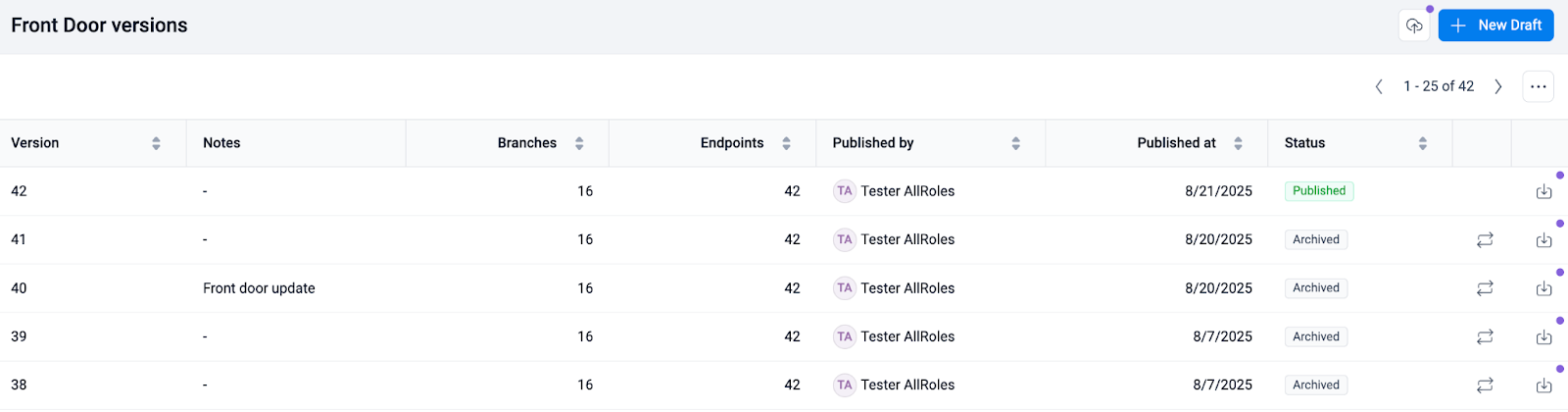This screenshot has width=1568, height=412.
Task: Go to next page of versions
Action: [x=1497, y=86]
